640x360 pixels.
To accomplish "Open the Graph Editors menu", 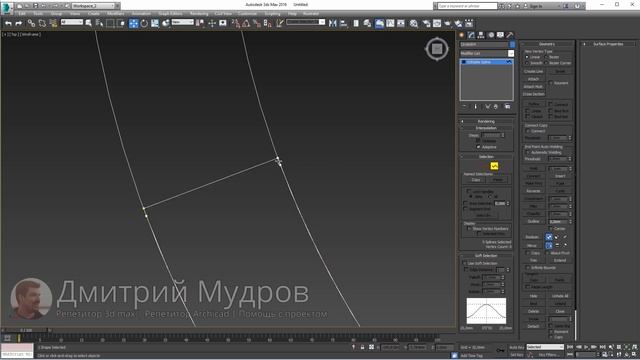I will point(170,14).
